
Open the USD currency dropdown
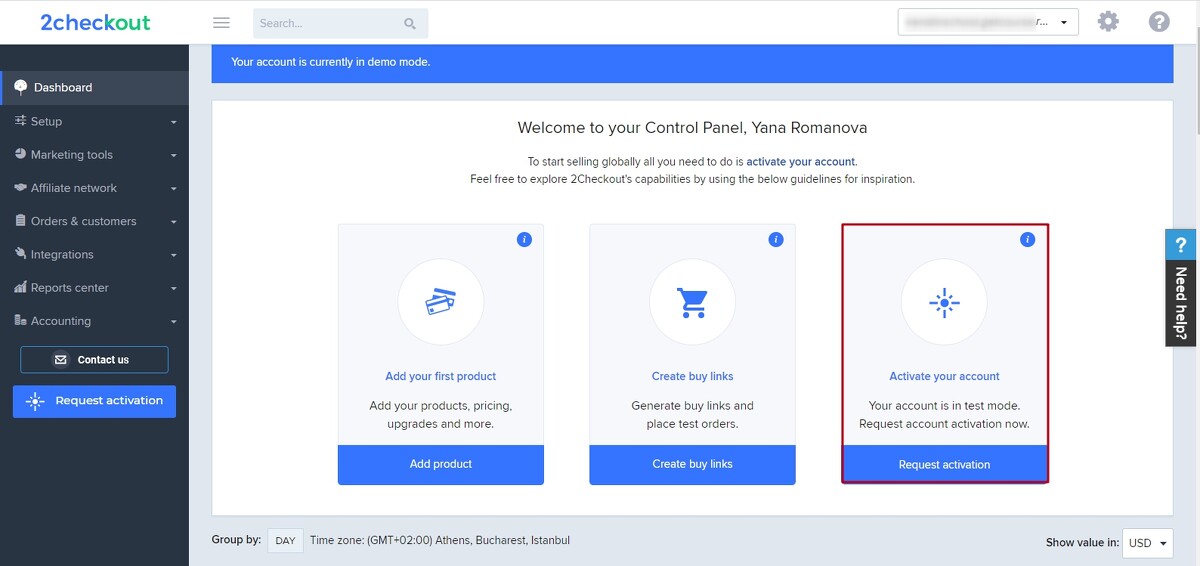(1148, 543)
